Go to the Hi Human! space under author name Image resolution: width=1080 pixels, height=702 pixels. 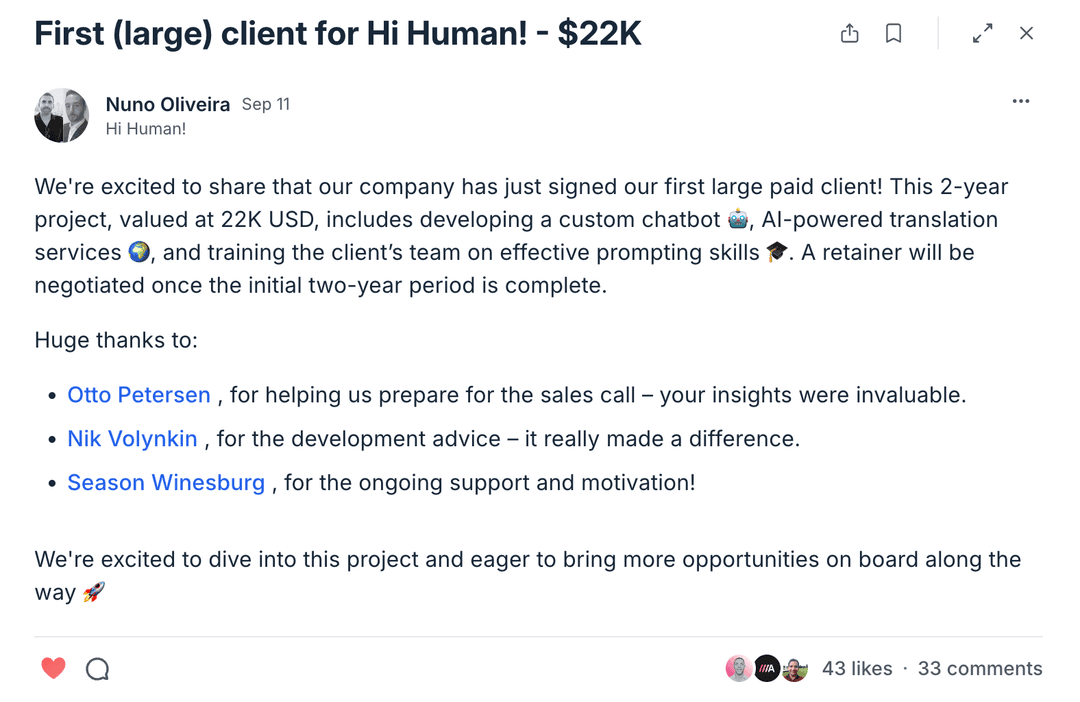[146, 129]
